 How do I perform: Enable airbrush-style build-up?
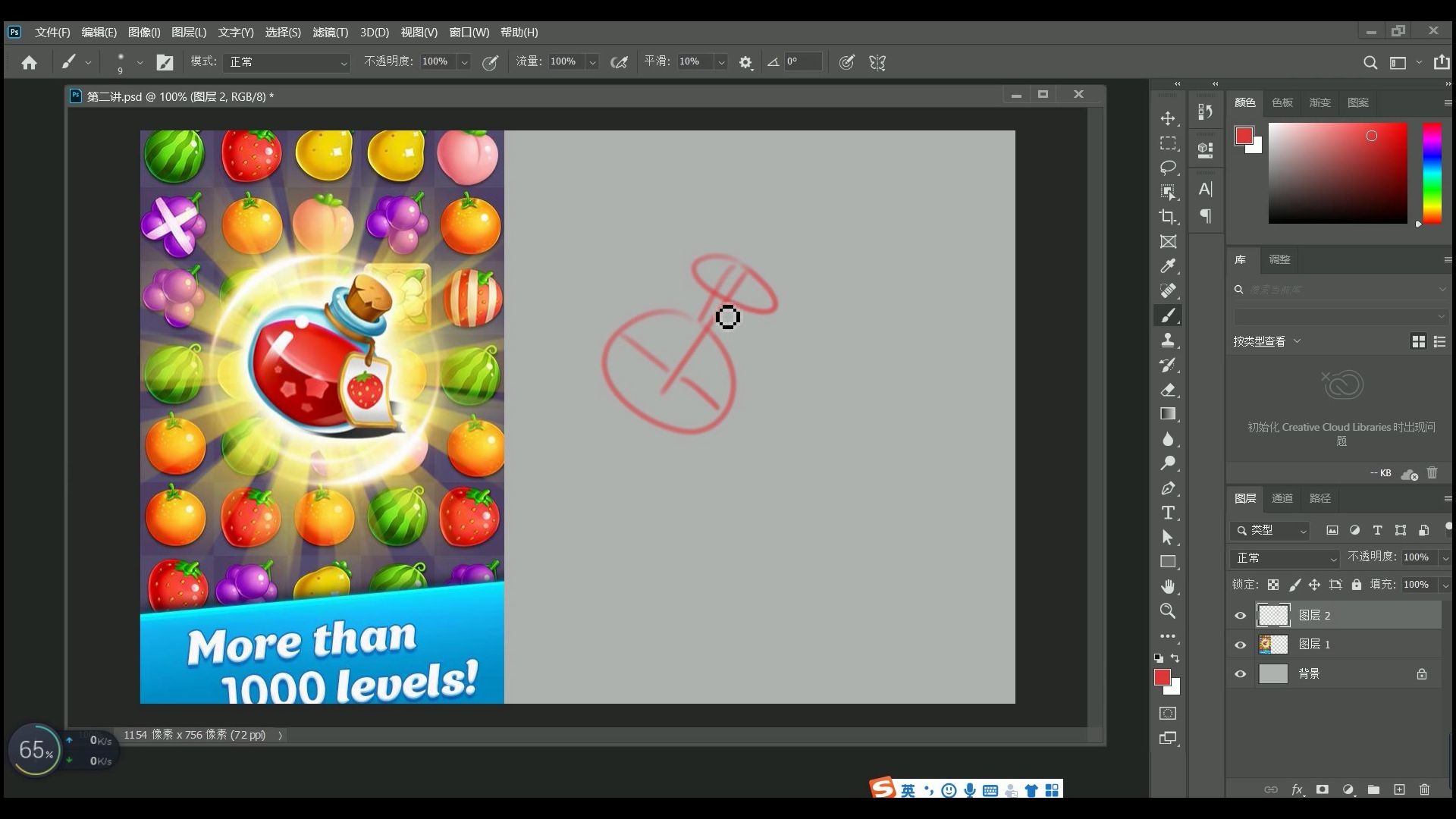(x=619, y=62)
